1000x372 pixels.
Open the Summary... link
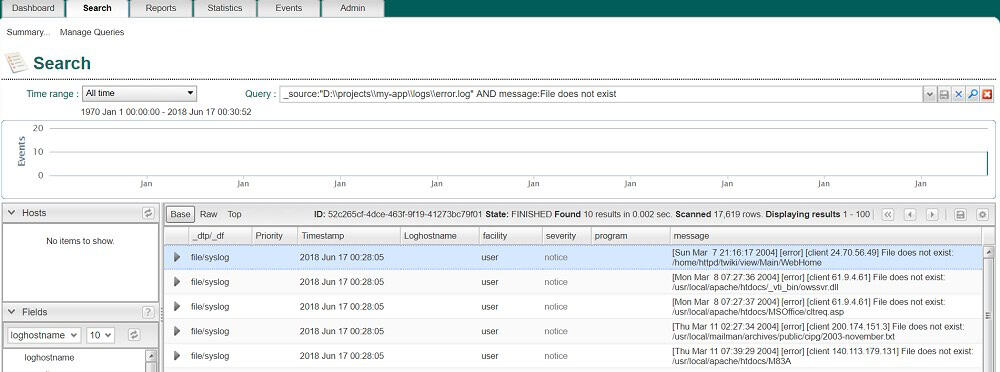pos(27,32)
